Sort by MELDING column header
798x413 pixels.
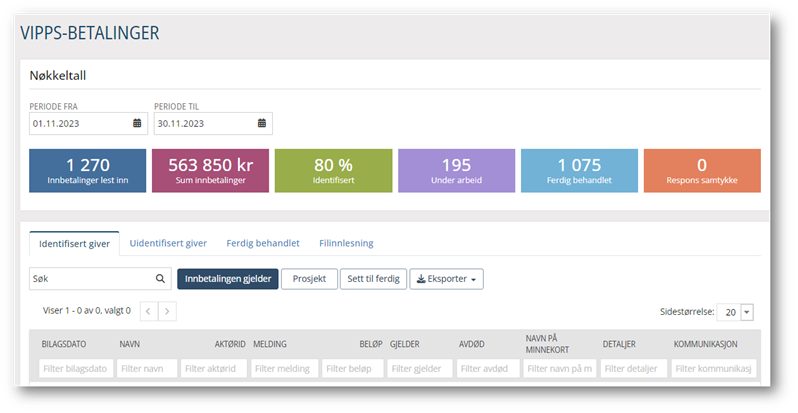[x=270, y=344]
